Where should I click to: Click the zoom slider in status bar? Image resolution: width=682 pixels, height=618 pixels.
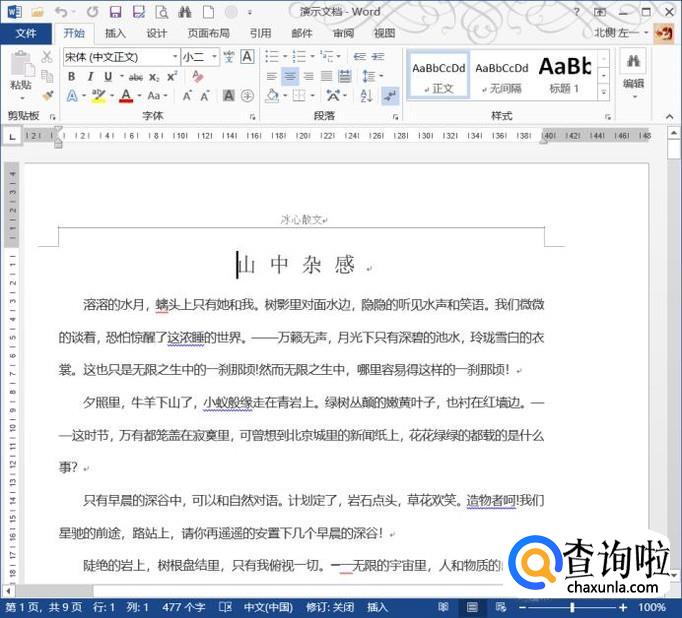tap(572, 607)
